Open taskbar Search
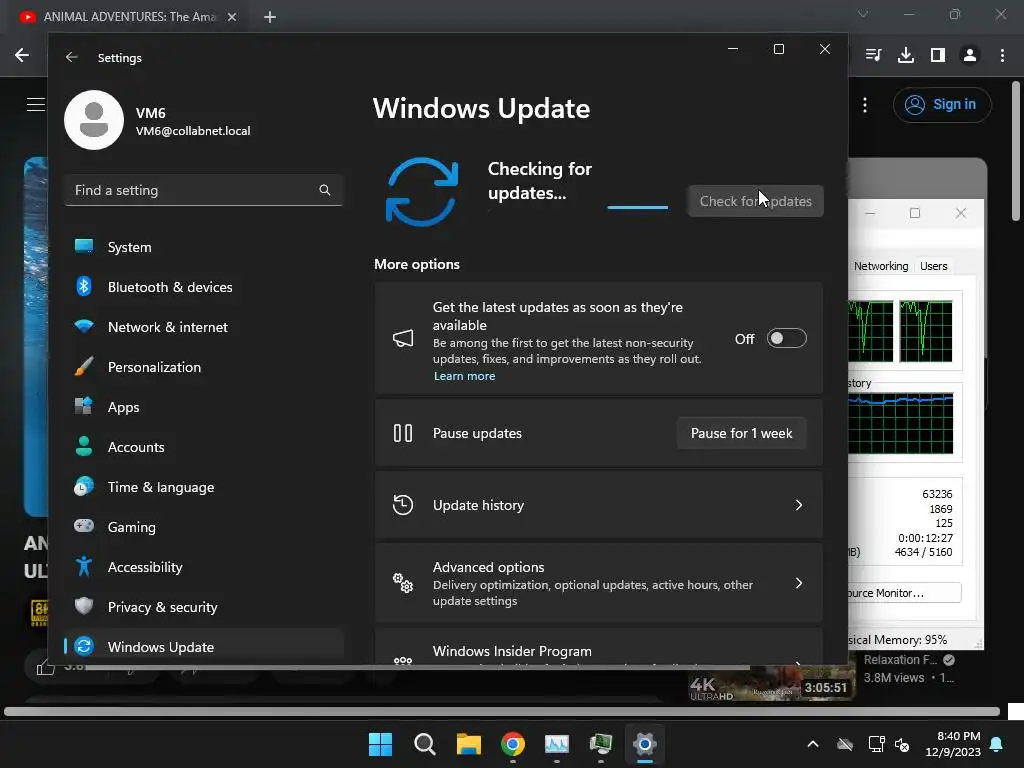 [424, 744]
